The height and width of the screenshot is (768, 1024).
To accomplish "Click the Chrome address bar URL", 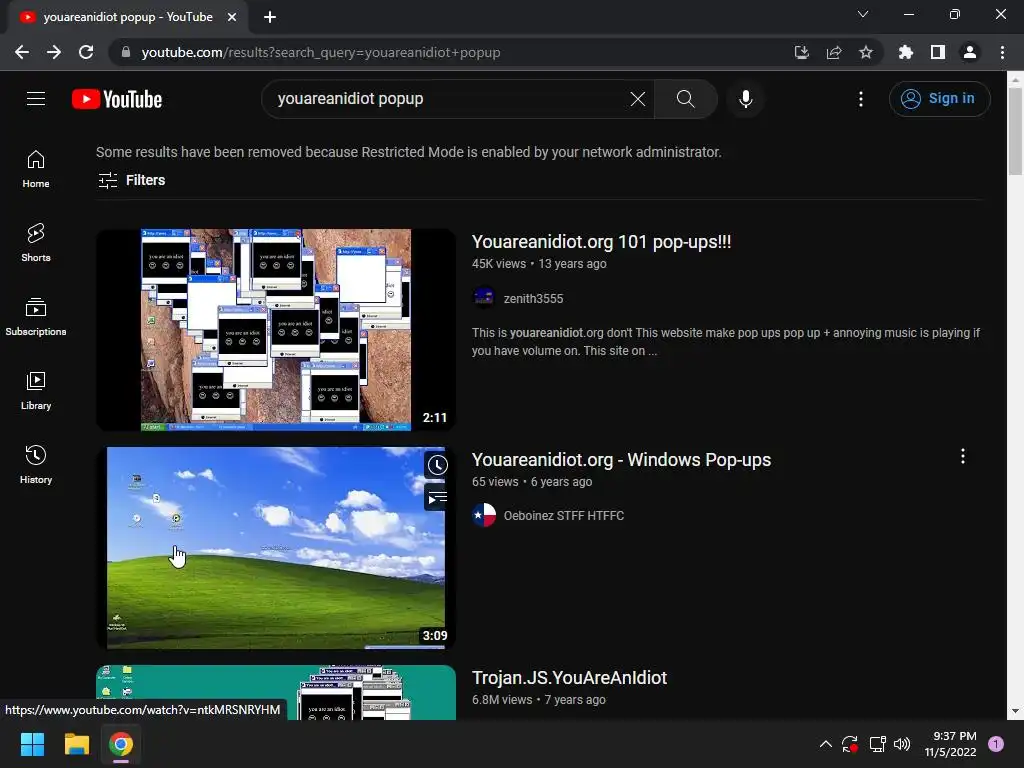I will 321,52.
